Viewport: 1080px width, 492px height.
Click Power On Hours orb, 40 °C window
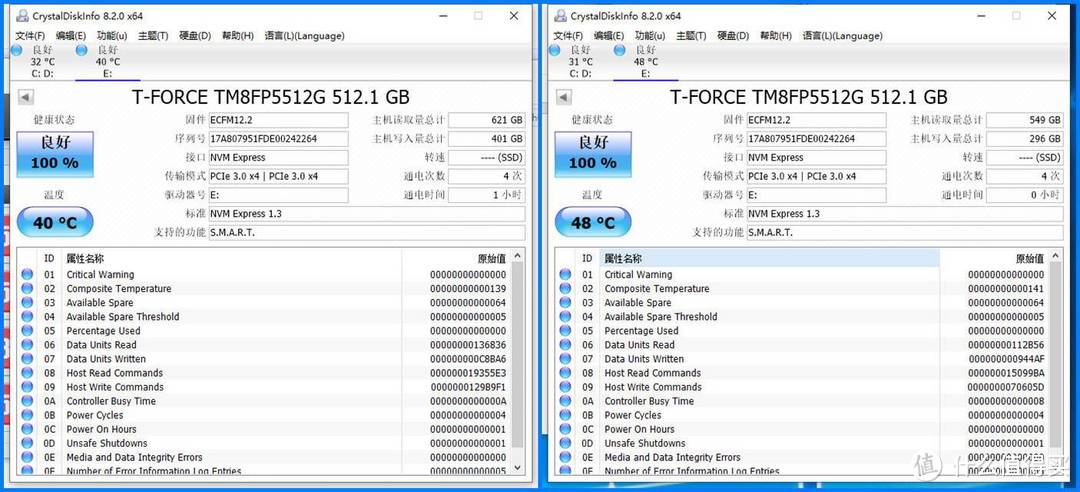pos(27,429)
